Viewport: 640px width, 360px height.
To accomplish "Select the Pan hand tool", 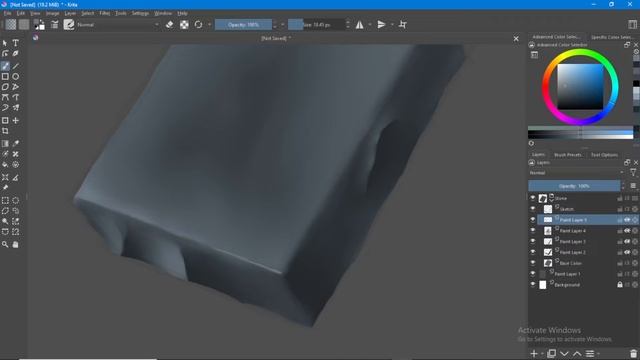I will tap(16, 244).
